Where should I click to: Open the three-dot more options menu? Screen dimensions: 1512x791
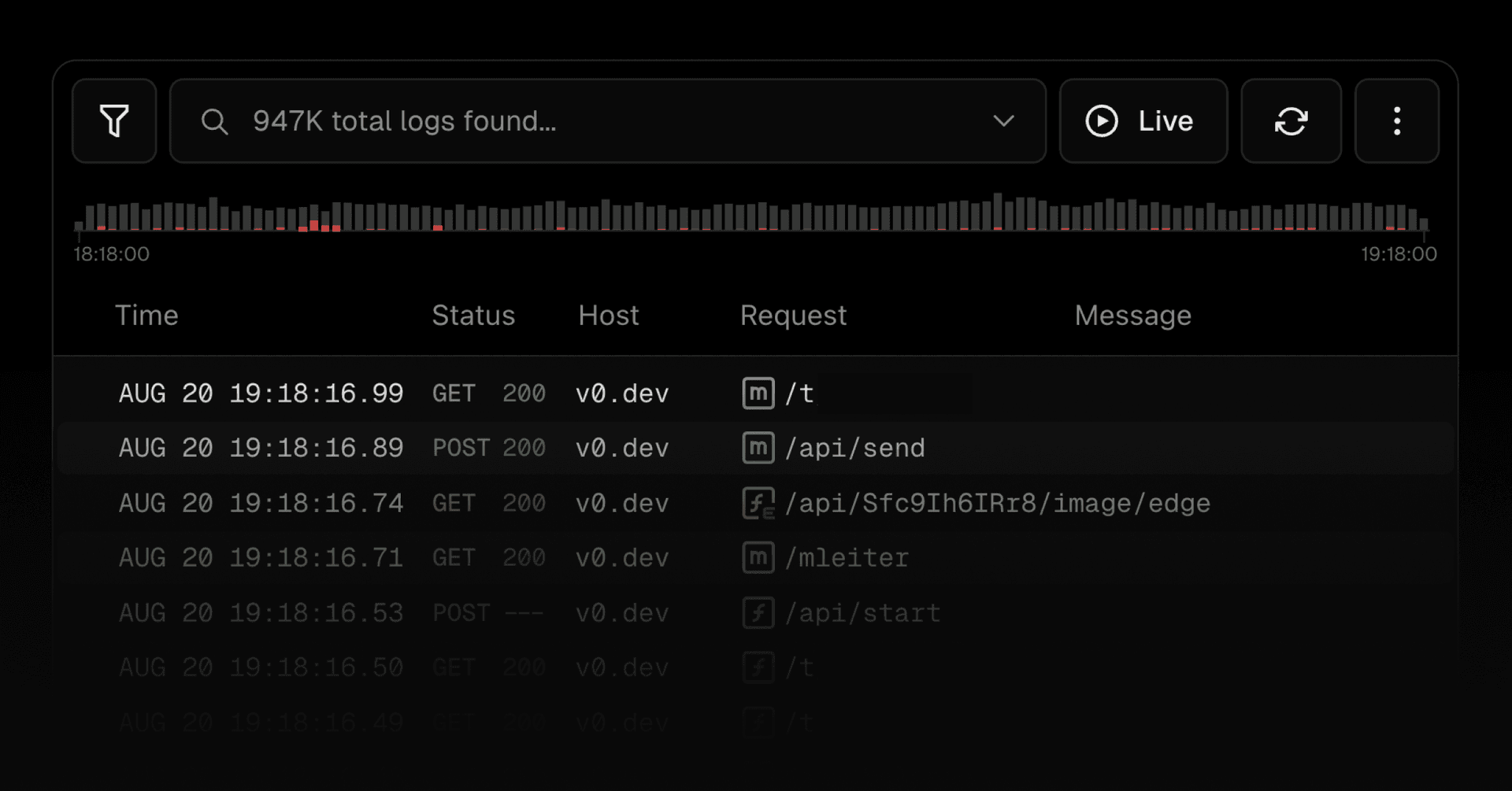1396,121
